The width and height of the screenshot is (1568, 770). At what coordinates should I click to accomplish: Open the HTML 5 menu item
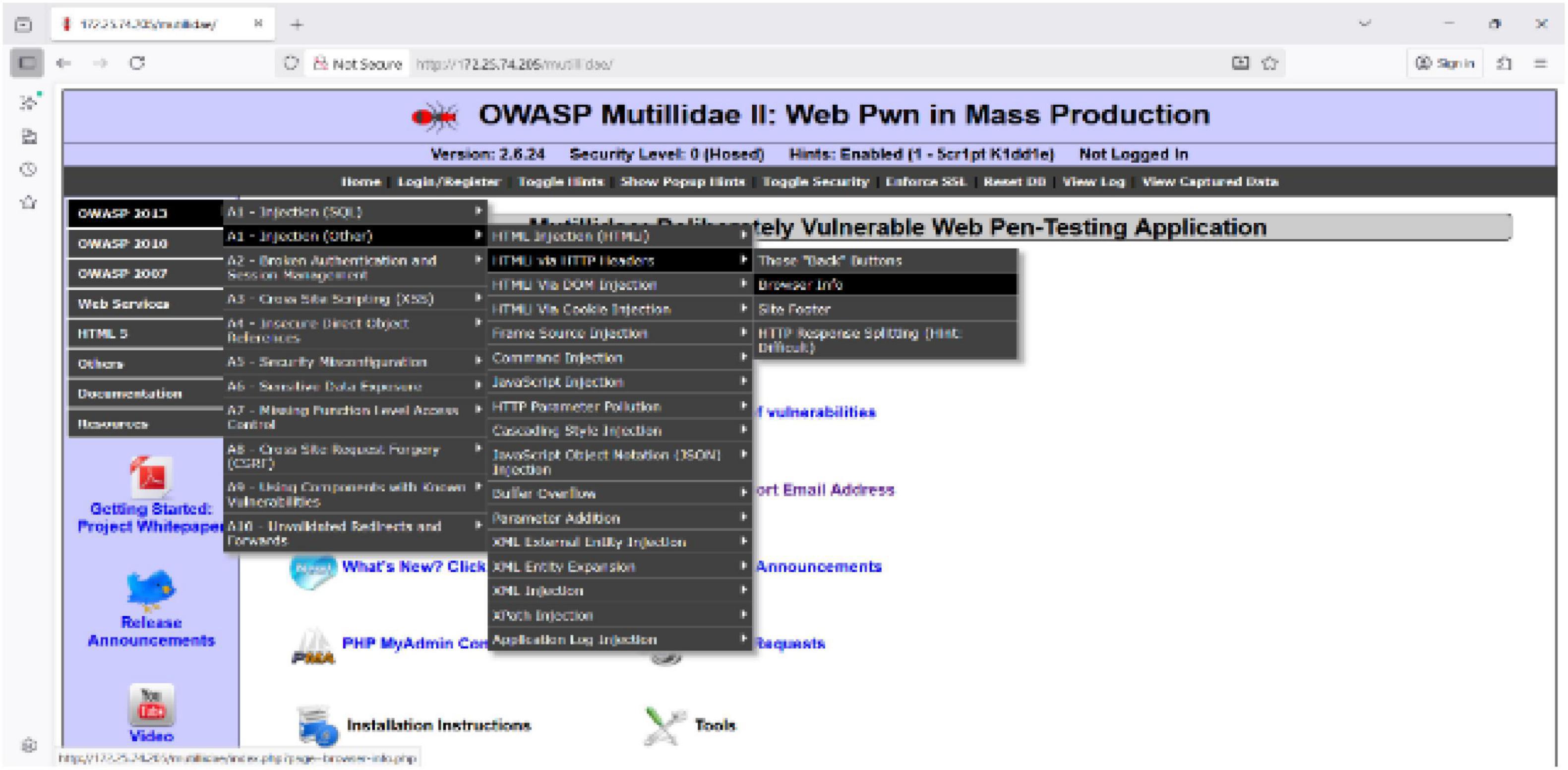pyautogui.click(x=146, y=334)
